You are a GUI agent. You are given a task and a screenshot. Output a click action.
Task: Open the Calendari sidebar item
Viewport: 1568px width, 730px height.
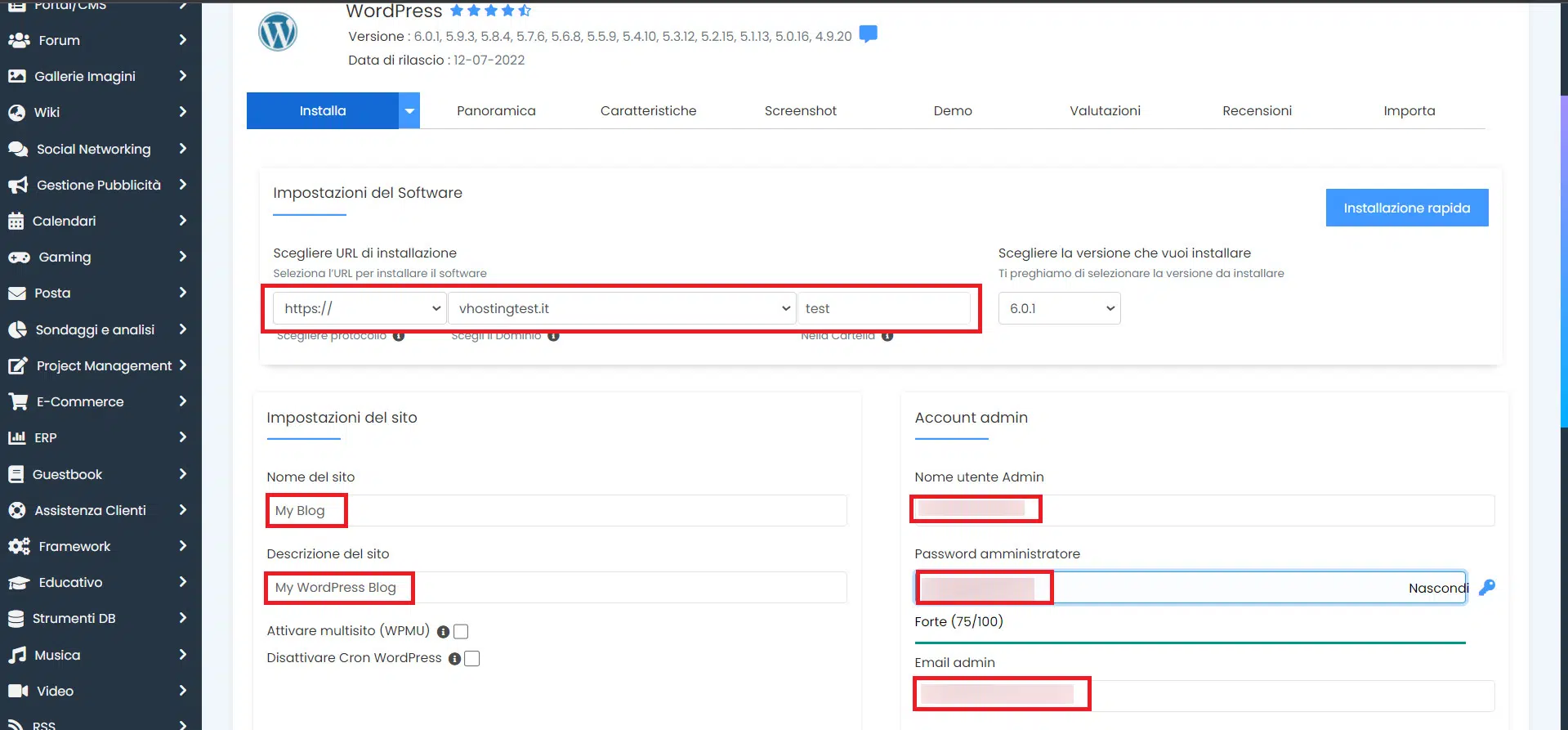[x=101, y=221]
